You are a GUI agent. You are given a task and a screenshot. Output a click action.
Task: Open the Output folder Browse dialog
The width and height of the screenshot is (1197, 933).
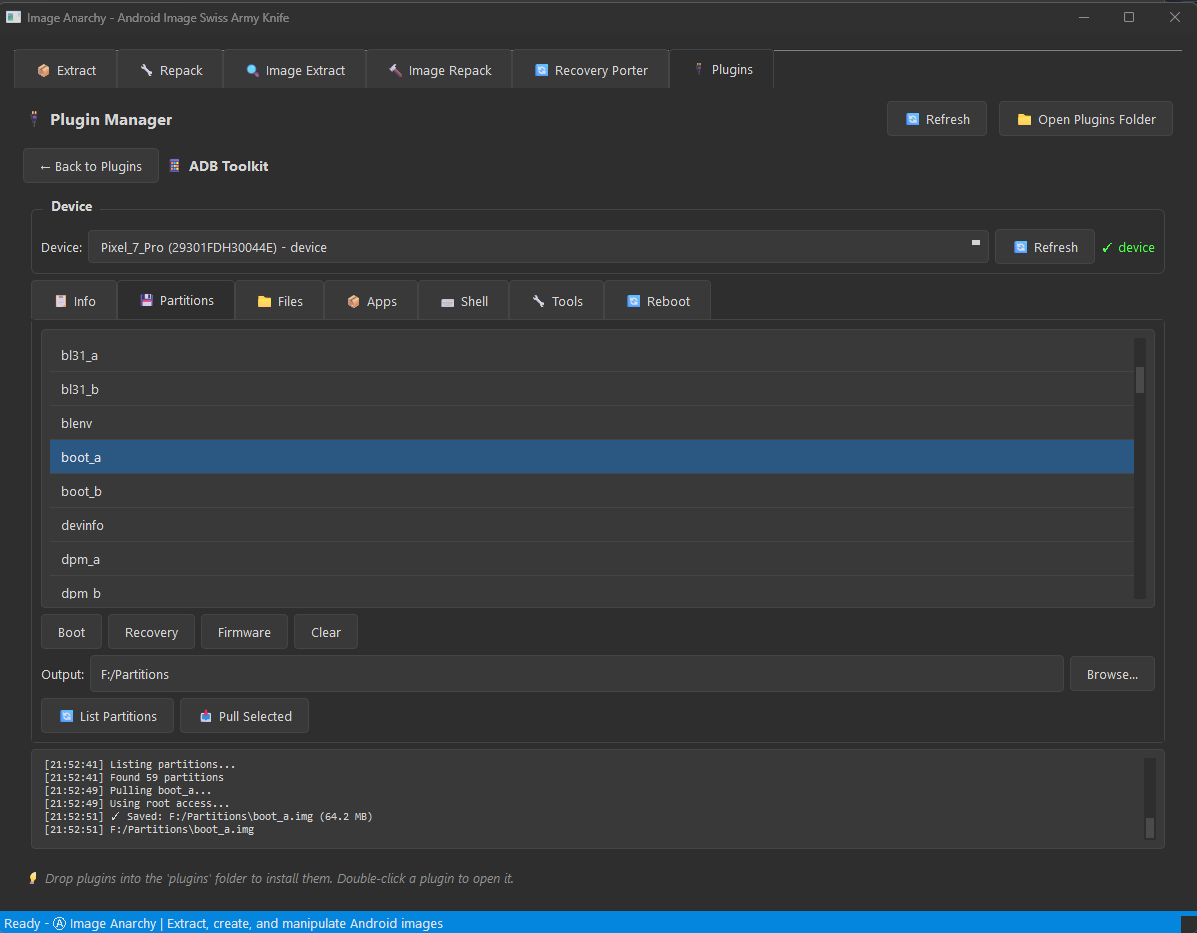pos(1112,673)
